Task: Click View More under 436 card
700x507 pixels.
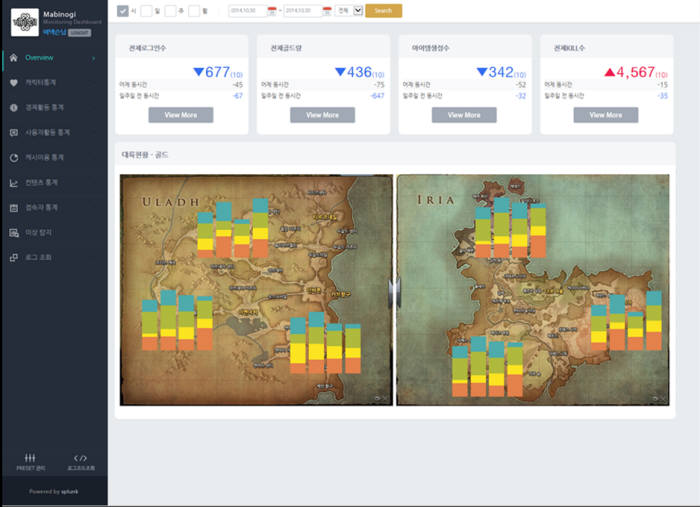Action: (x=322, y=115)
